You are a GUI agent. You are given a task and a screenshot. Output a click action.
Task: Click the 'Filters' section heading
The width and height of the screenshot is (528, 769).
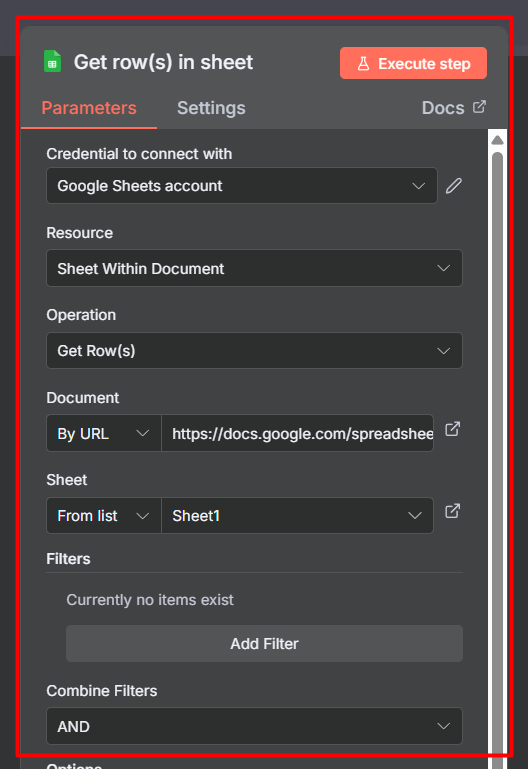[69, 559]
